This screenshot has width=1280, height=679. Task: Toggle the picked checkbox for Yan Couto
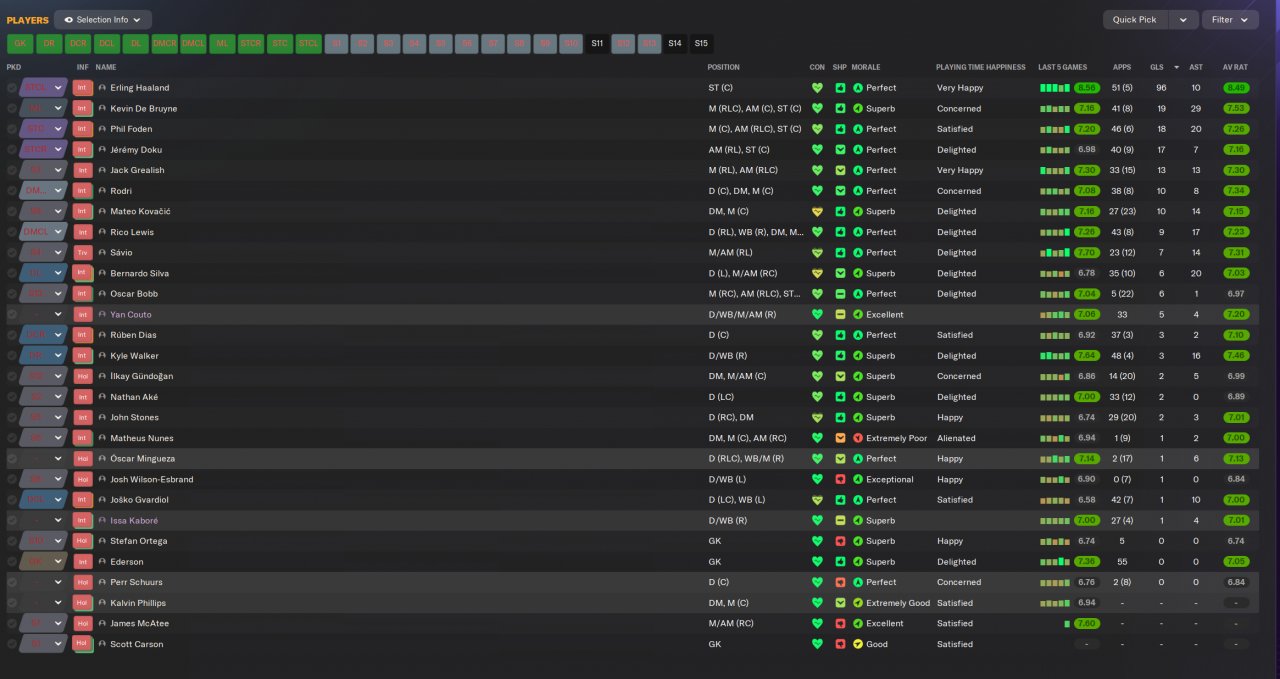coord(12,314)
